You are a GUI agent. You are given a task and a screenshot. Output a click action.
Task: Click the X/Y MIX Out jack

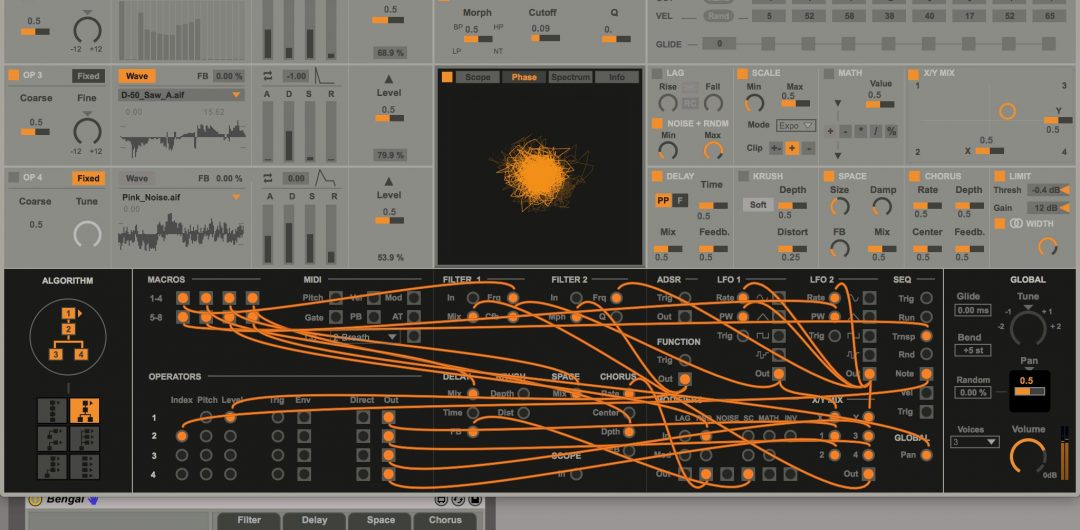pos(868,473)
